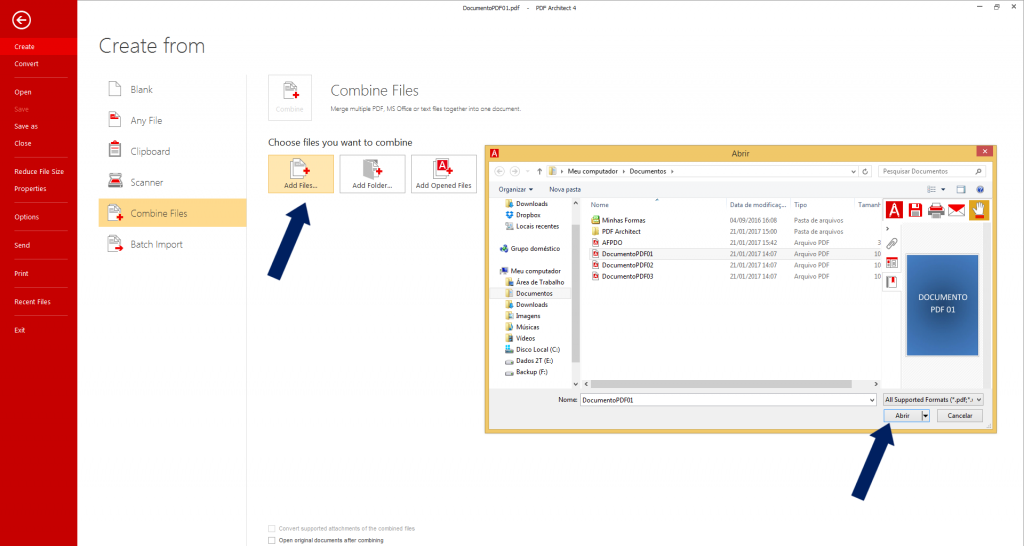This screenshot has height=546, width=1024.
Task: Select Reduce File Size in sidebar
Action: (x=39, y=171)
